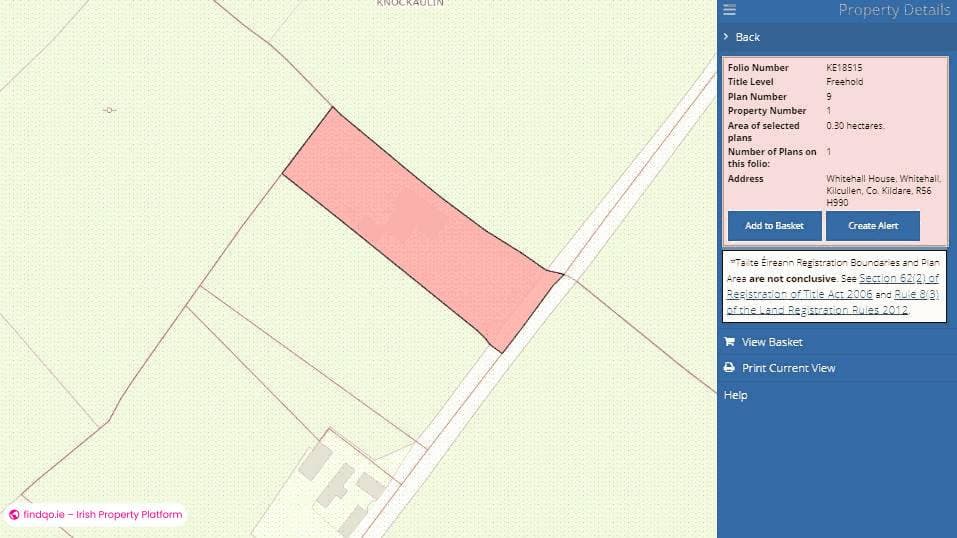Follow the Rule 8(3) Land Registration Rules link
The width and height of the screenshot is (957, 538).
coord(917,294)
